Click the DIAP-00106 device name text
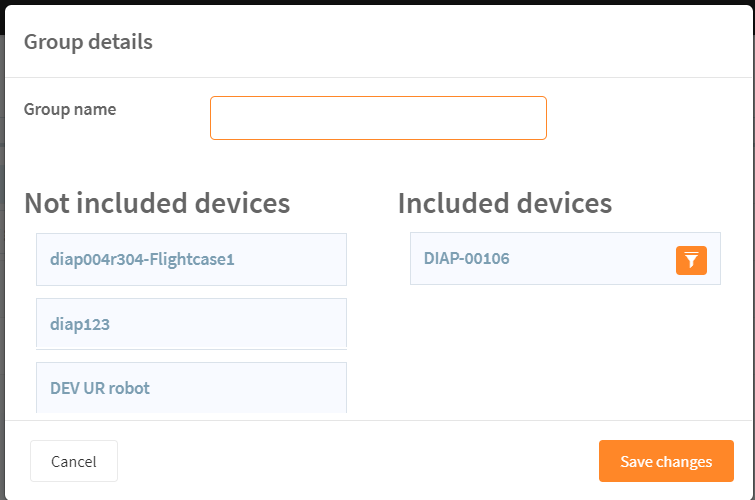Image resolution: width=755 pixels, height=500 pixels. click(466, 259)
